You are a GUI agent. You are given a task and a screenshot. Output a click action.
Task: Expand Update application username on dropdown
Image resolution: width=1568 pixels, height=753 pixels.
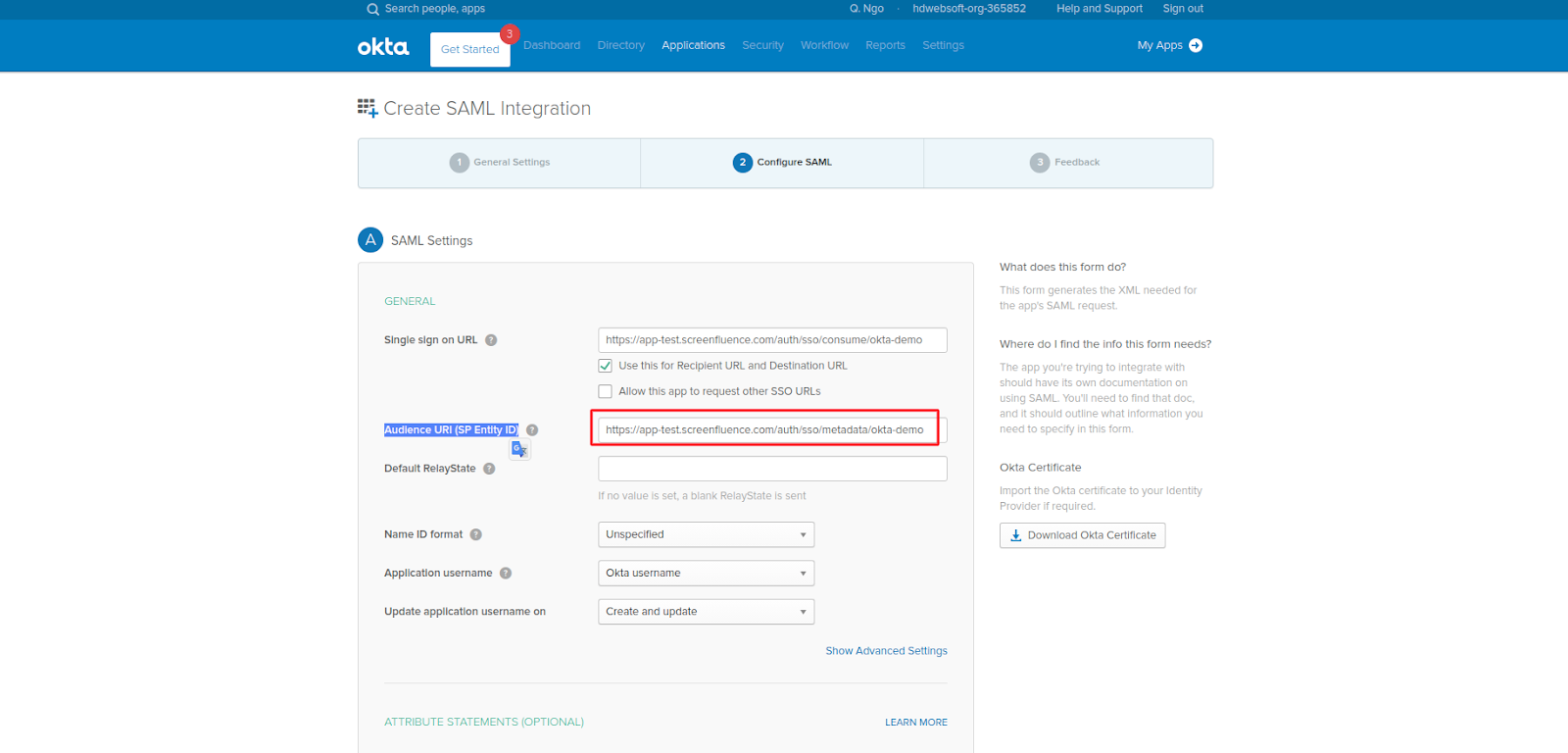pos(706,612)
